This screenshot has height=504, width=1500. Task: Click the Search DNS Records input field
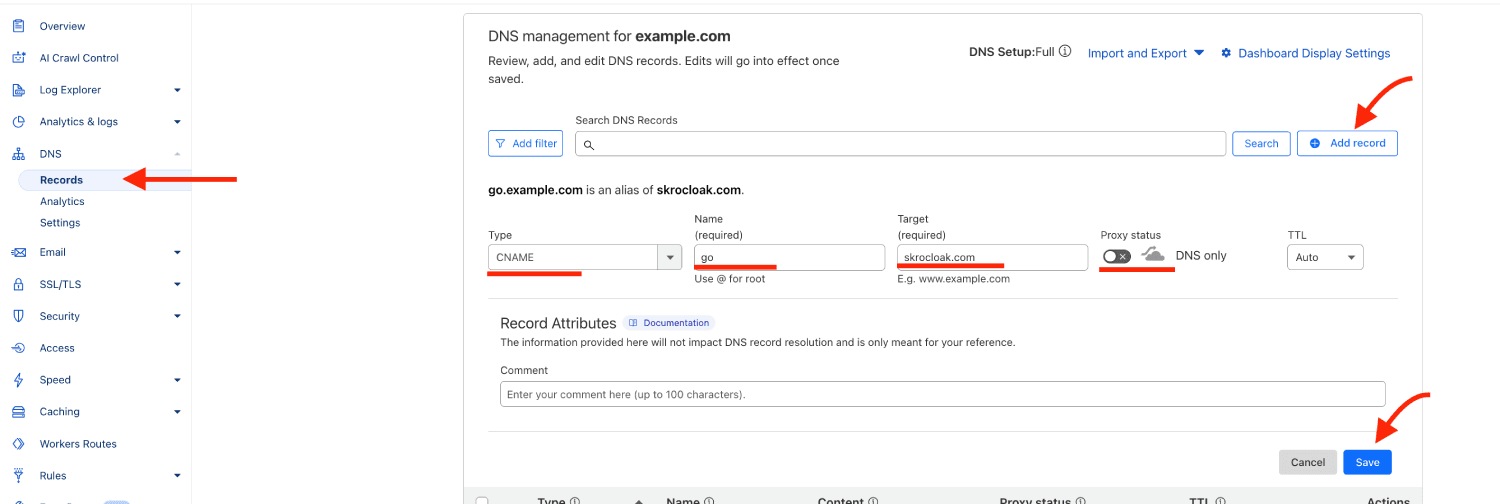coord(900,144)
